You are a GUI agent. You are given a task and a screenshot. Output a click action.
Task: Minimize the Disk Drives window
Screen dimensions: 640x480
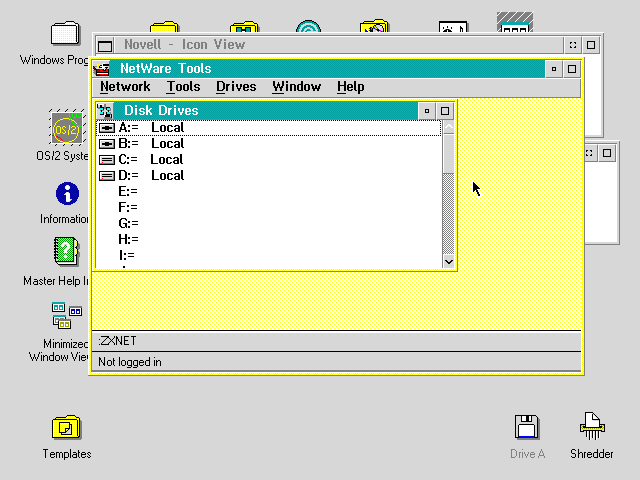click(x=427, y=111)
